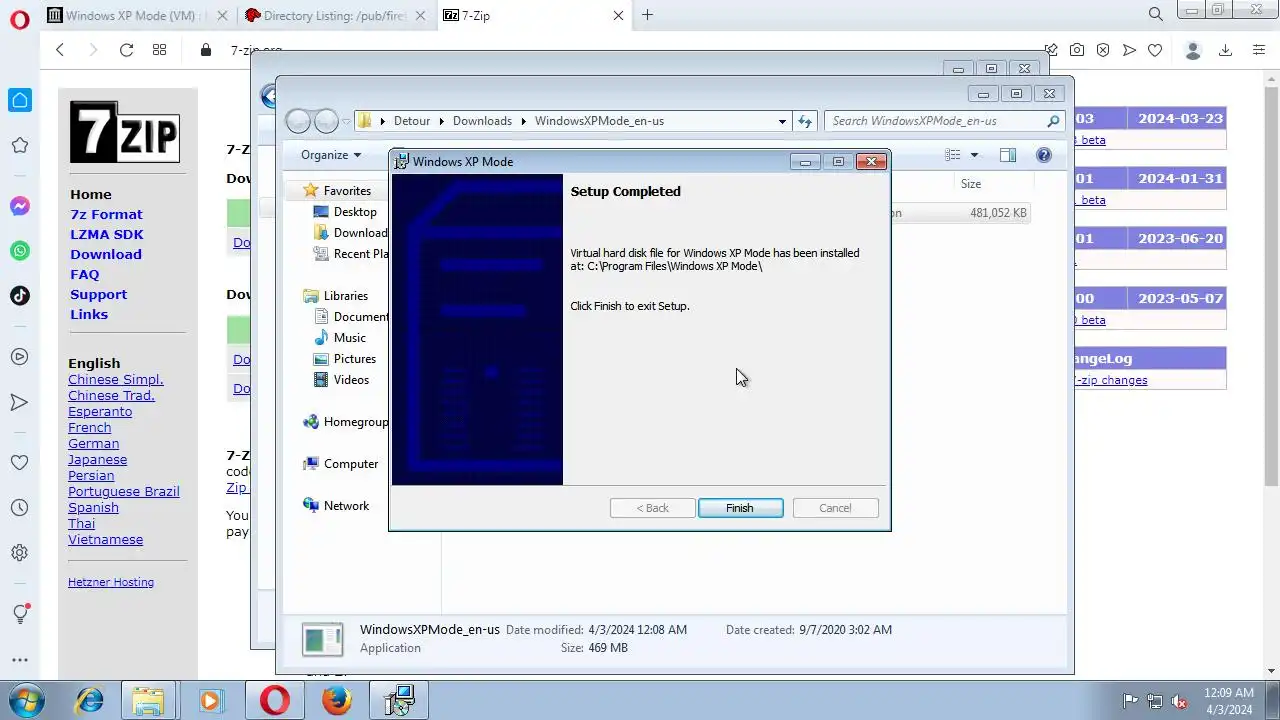Expand Explorer address bar history dropdown

coord(782,121)
